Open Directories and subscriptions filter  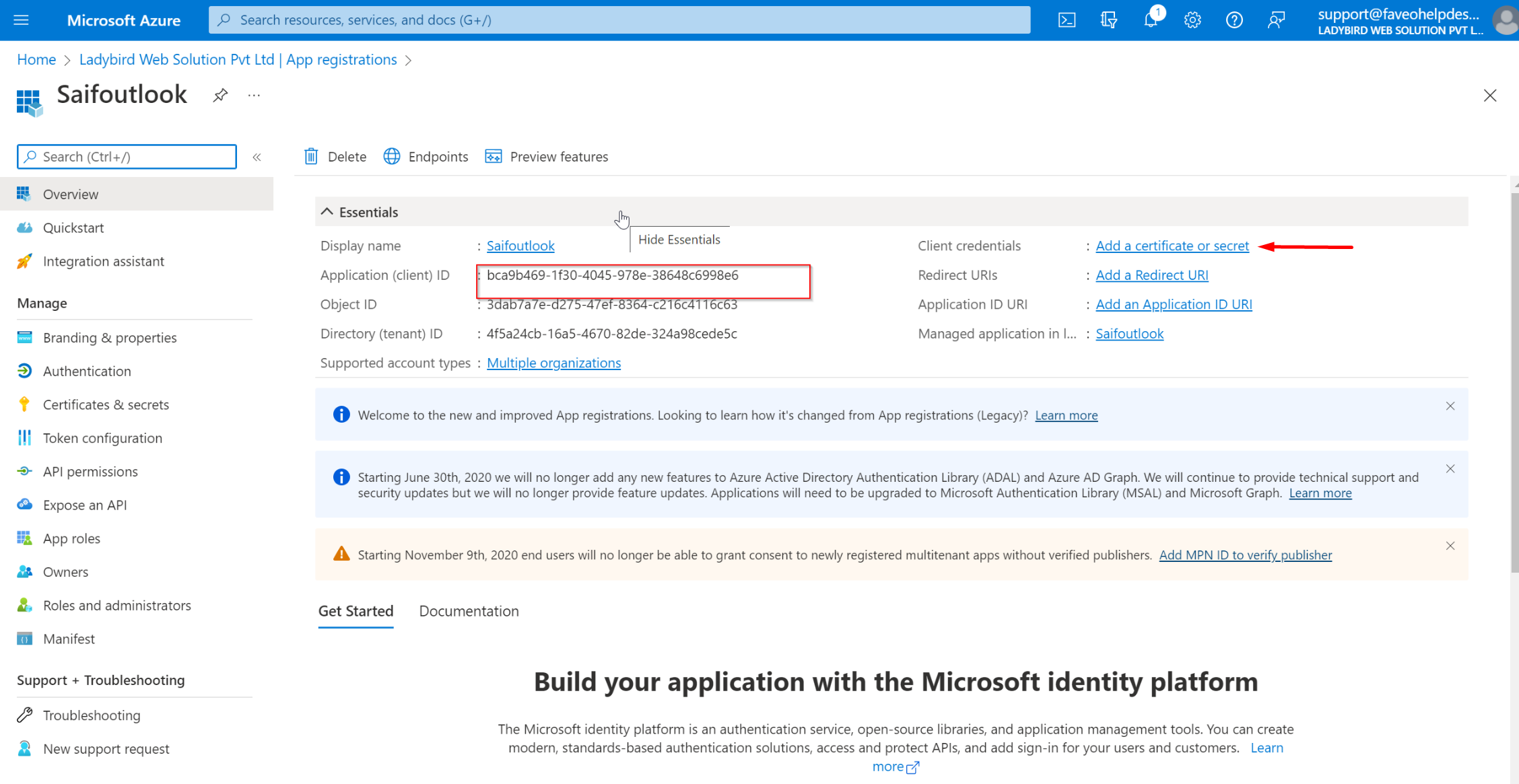(1108, 20)
